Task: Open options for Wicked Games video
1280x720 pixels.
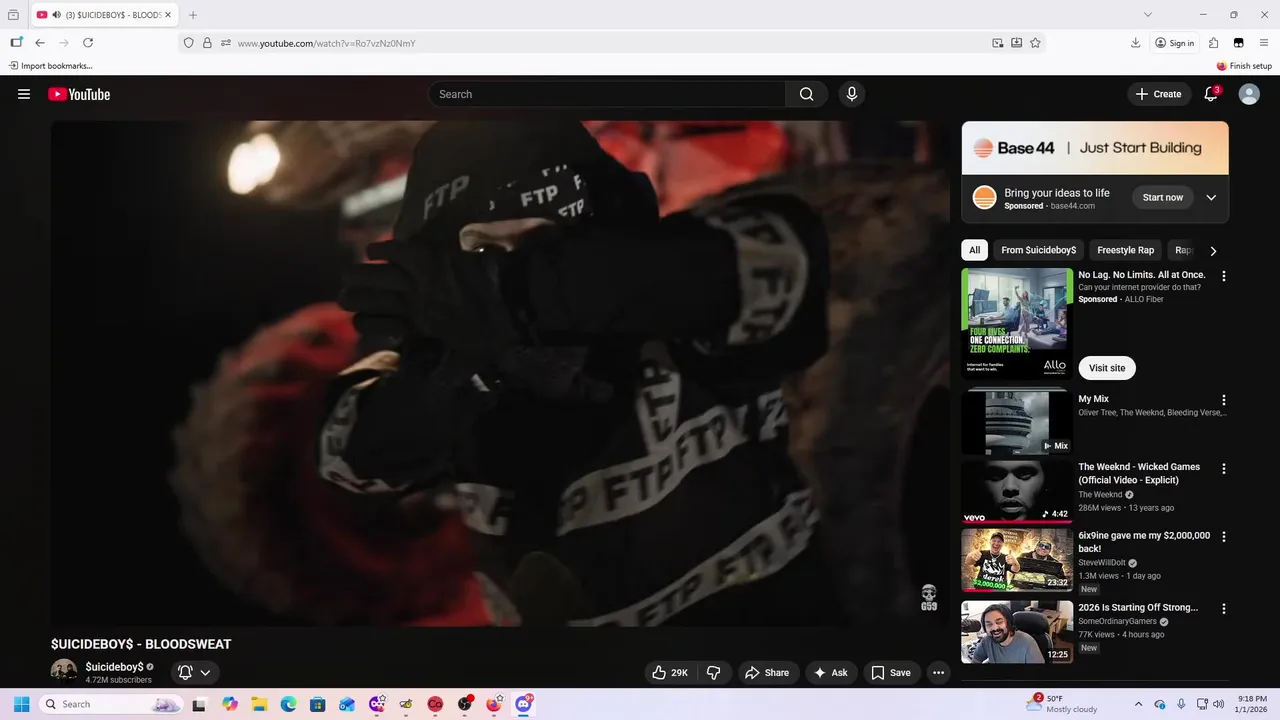Action: [1223, 468]
